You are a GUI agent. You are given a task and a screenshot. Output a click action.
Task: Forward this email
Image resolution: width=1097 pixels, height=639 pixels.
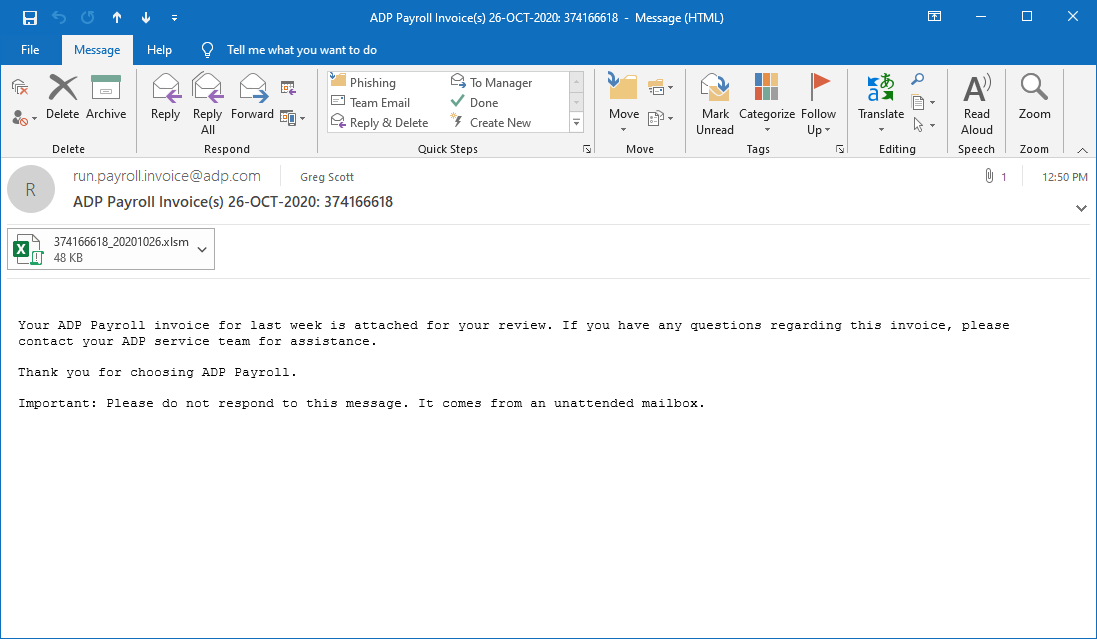point(252,100)
